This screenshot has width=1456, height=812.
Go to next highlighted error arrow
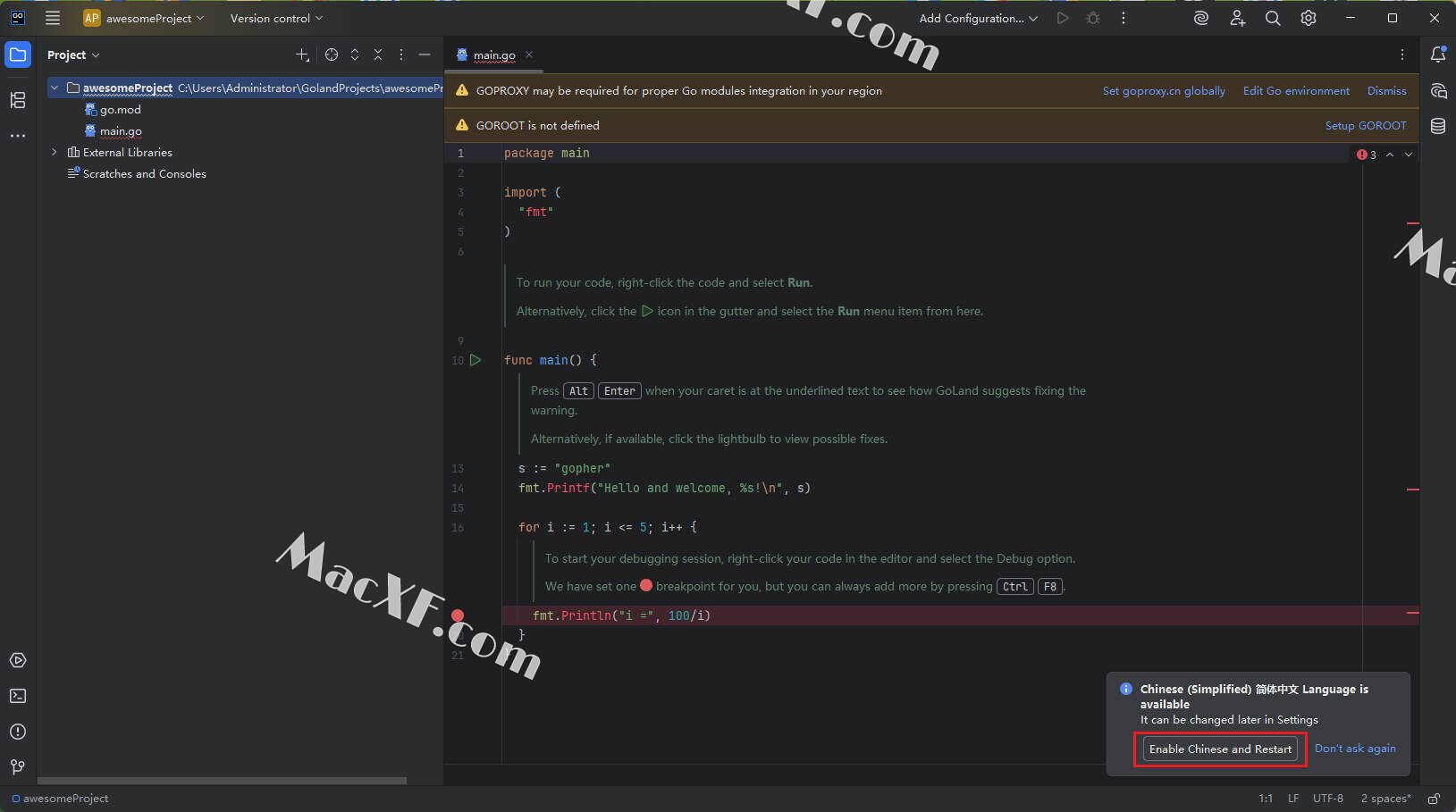(1409, 155)
